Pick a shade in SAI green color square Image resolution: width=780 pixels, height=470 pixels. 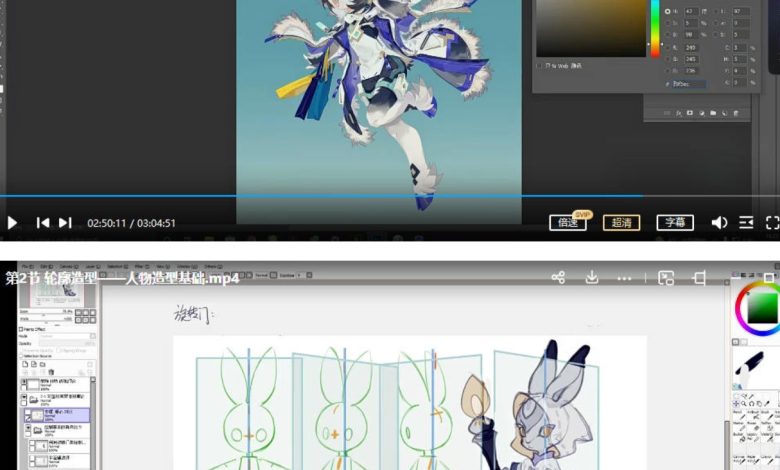(x=763, y=308)
